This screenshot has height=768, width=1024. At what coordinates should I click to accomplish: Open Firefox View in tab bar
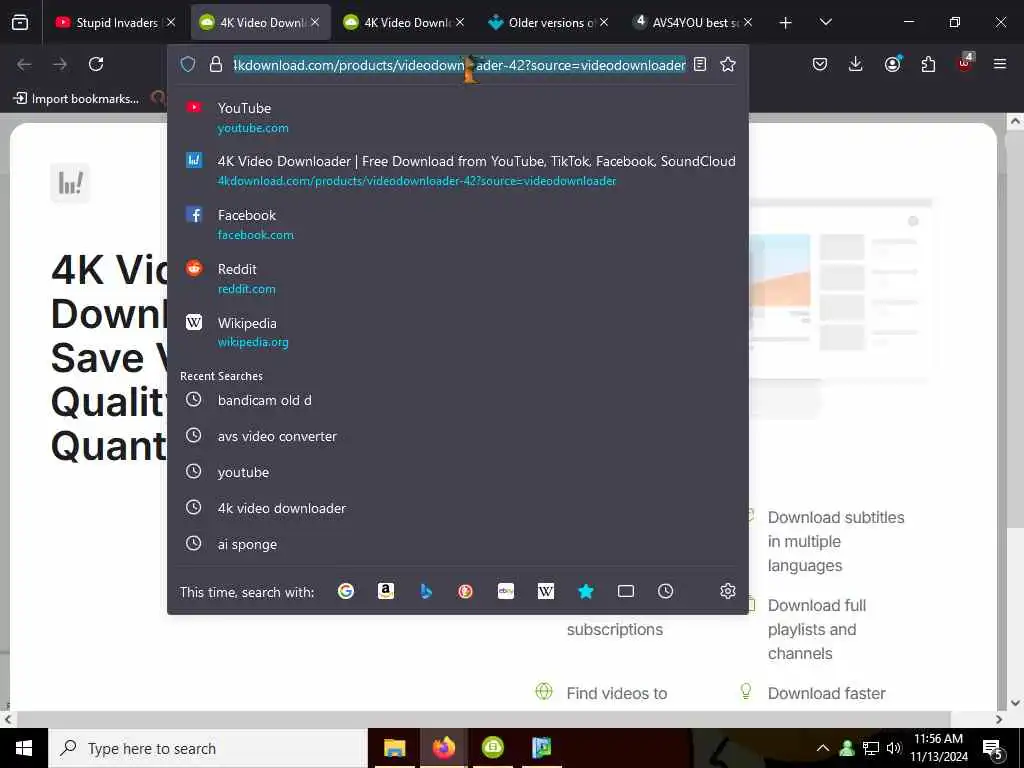click(20, 22)
